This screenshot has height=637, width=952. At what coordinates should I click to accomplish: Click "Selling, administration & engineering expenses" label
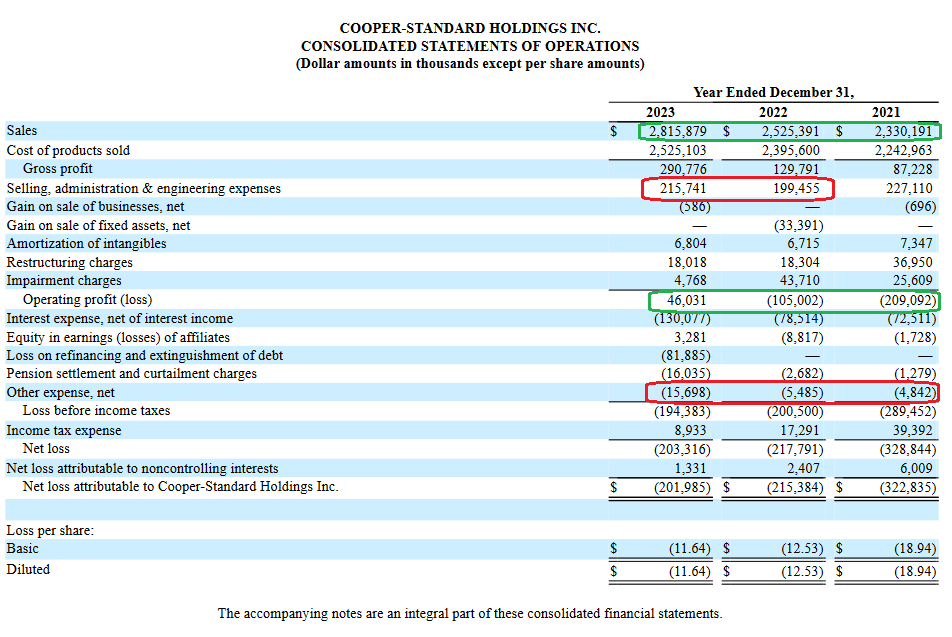144,188
